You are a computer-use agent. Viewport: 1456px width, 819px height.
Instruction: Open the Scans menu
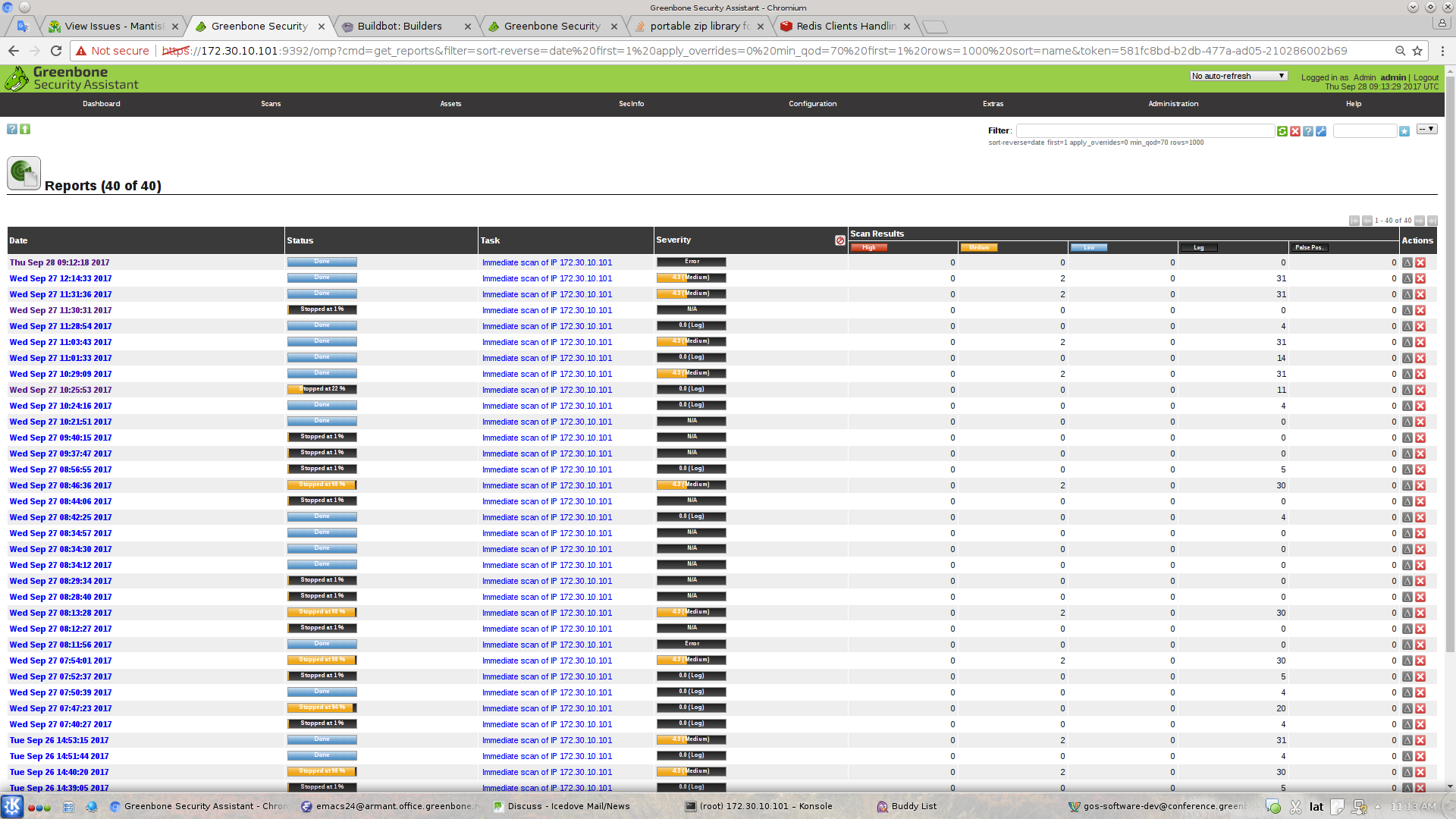[x=271, y=104]
